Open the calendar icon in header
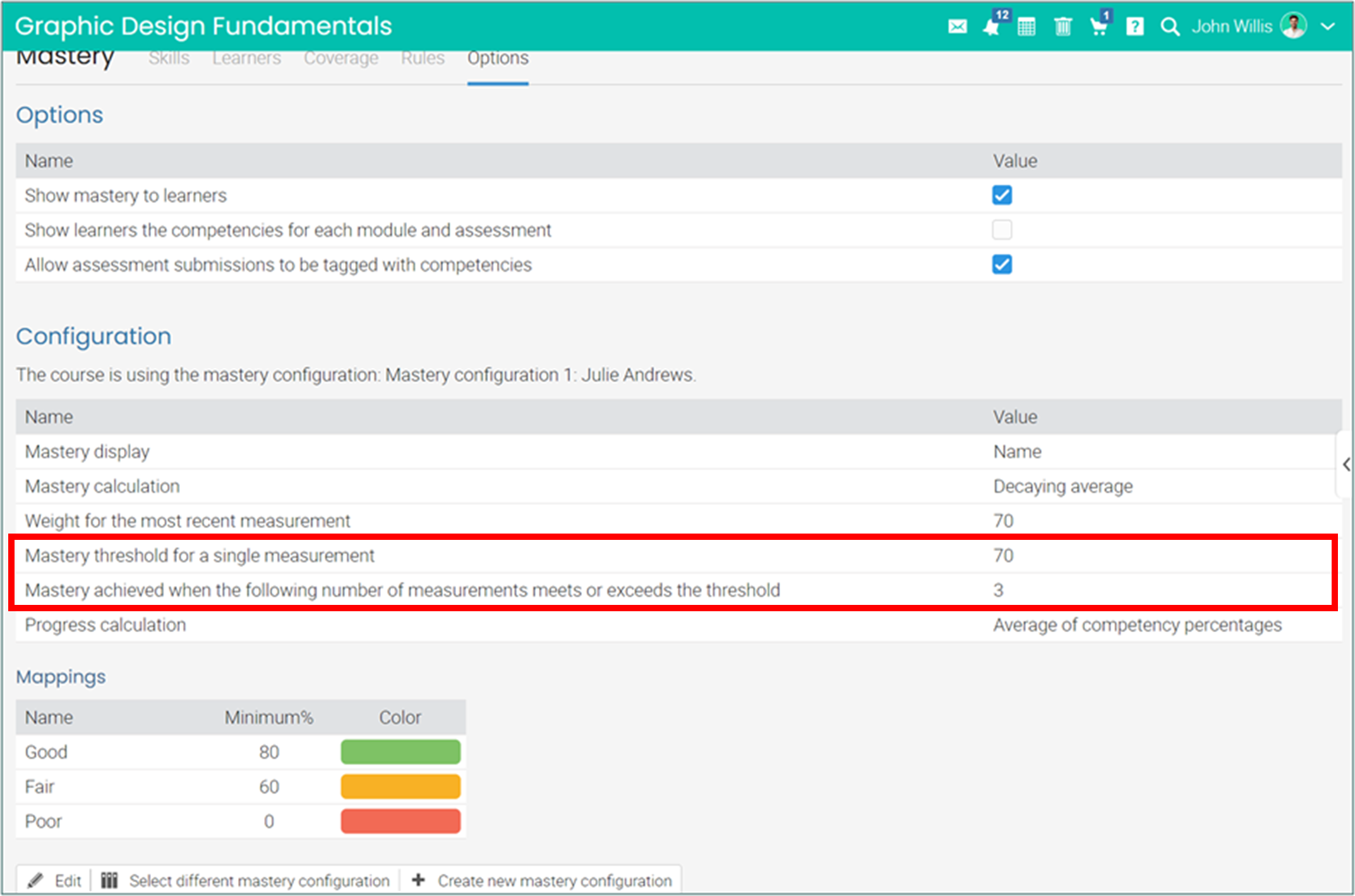The height and width of the screenshot is (896, 1355). click(1027, 27)
